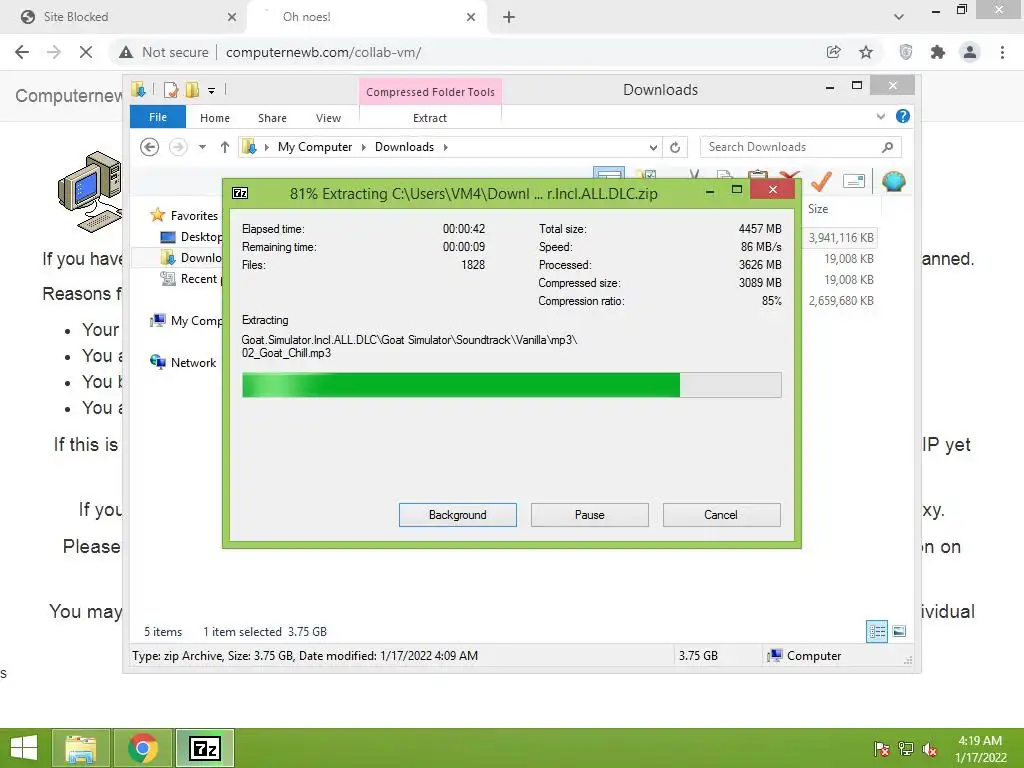Open recent locations dropdown in Explorer
This screenshot has height=768, width=1024.
(x=202, y=147)
